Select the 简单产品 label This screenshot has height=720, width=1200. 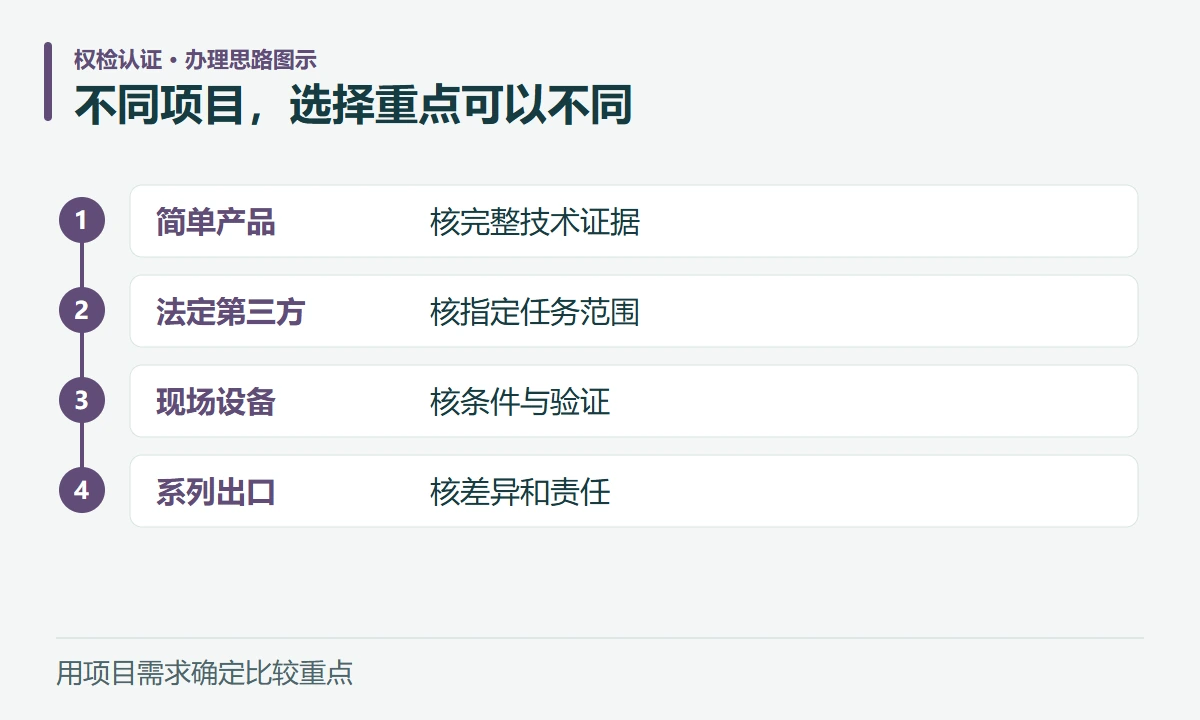(x=216, y=222)
